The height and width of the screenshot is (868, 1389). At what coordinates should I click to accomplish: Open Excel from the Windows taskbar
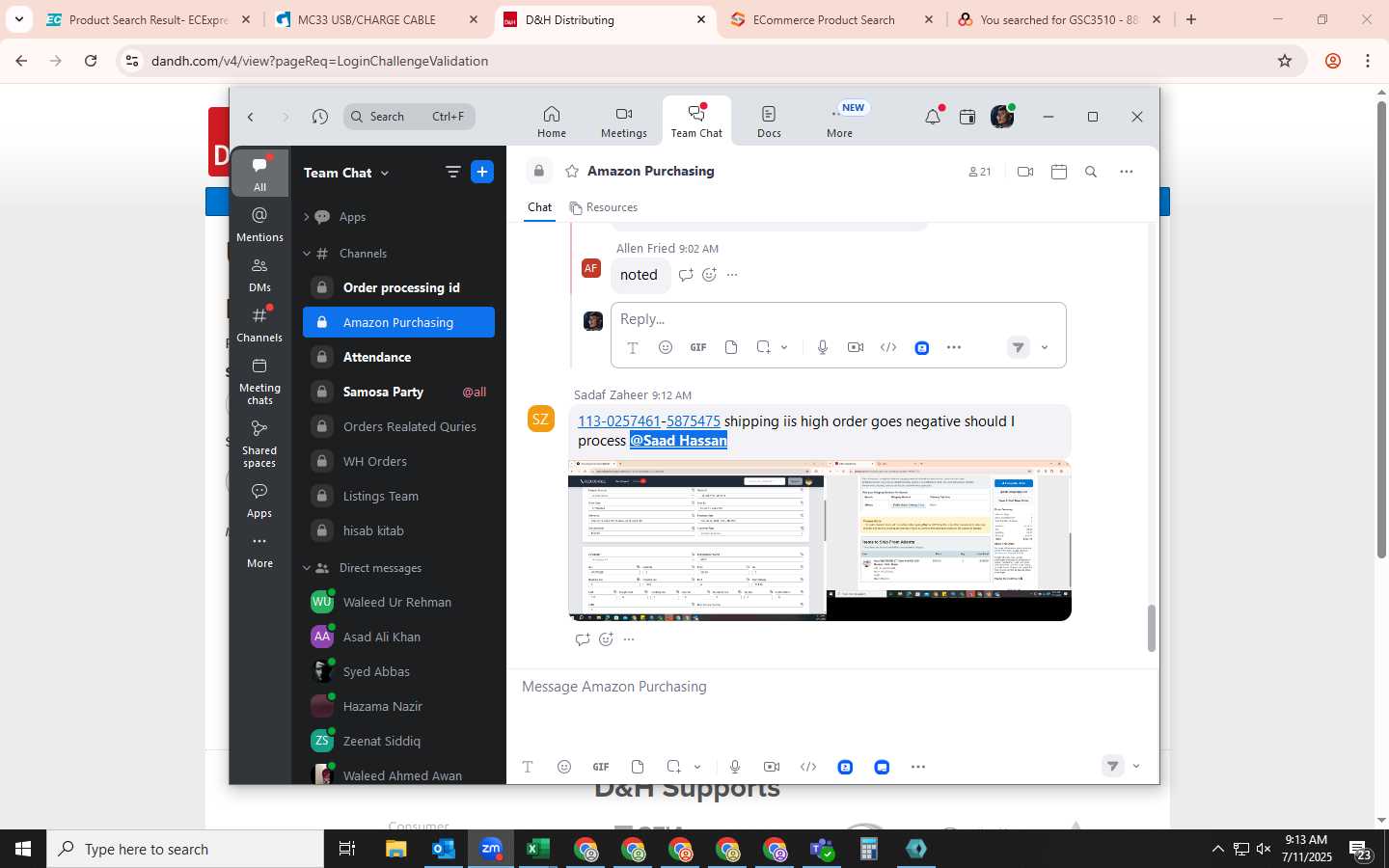click(537, 849)
